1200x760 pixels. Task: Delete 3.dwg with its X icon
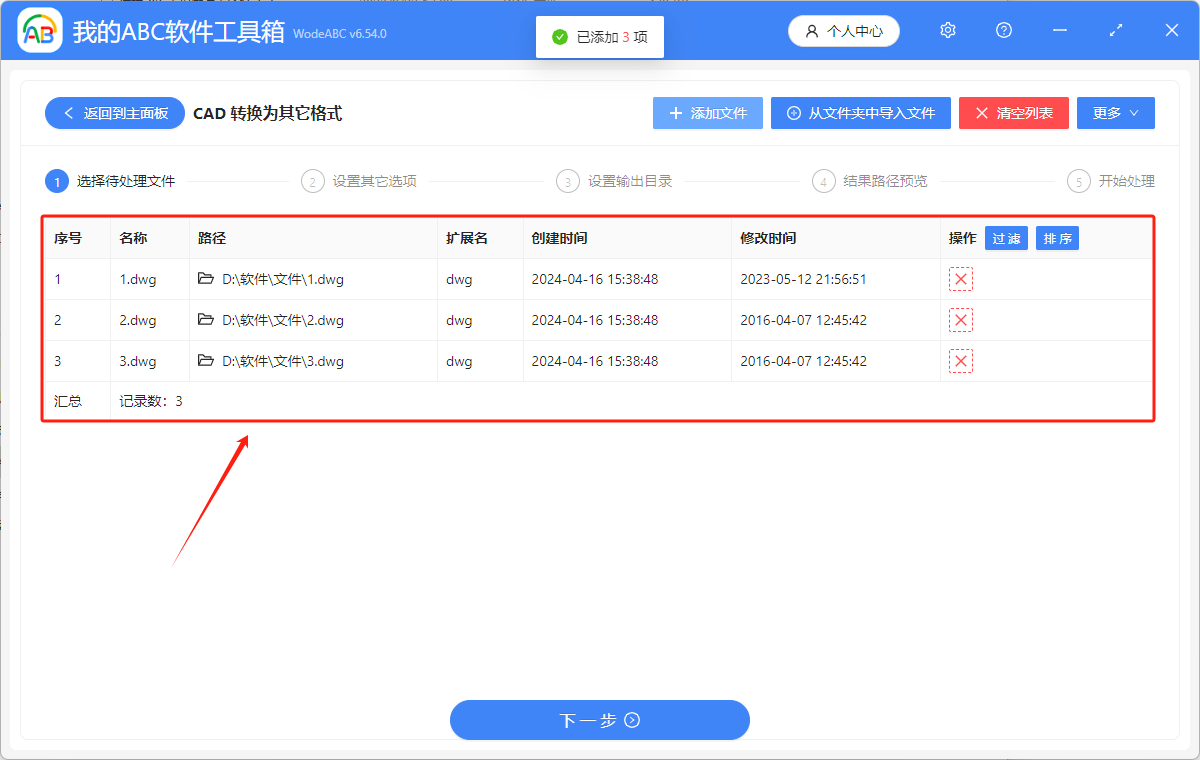(x=960, y=361)
